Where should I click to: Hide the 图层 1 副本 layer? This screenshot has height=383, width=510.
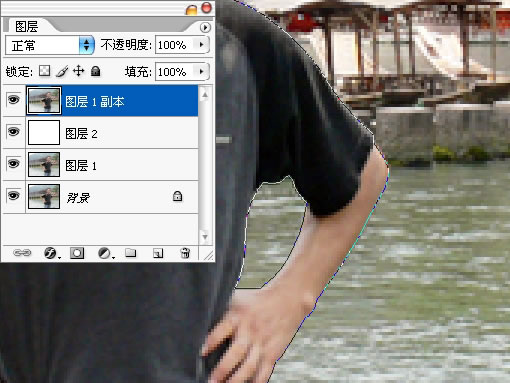14,100
